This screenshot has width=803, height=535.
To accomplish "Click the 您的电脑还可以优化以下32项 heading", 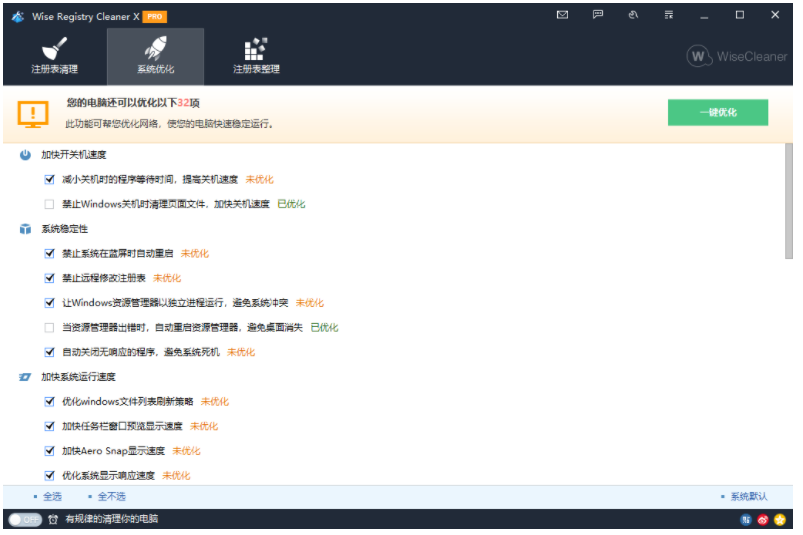I will pos(133,103).
